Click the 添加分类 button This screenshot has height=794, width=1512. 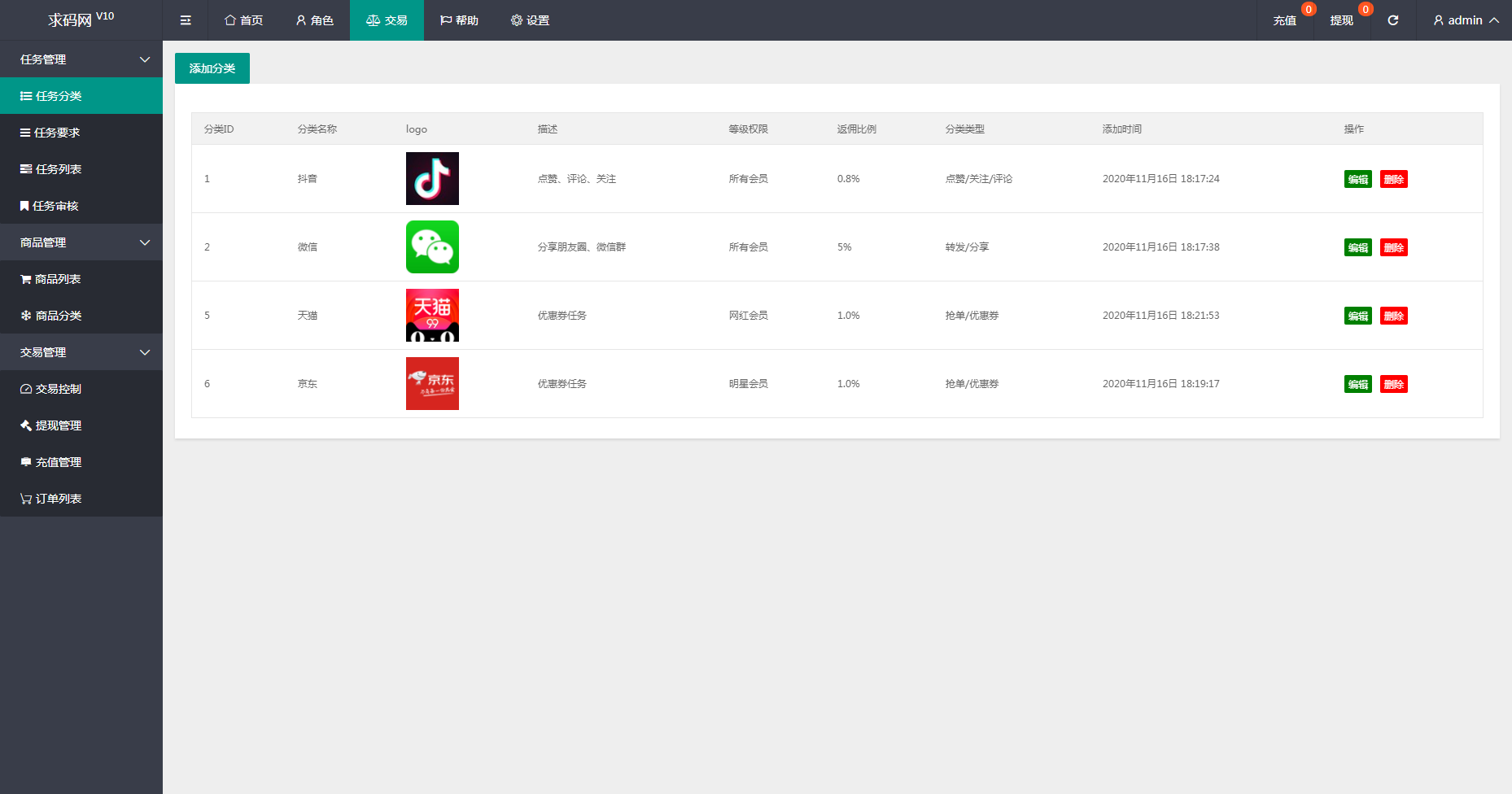click(212, 68)
